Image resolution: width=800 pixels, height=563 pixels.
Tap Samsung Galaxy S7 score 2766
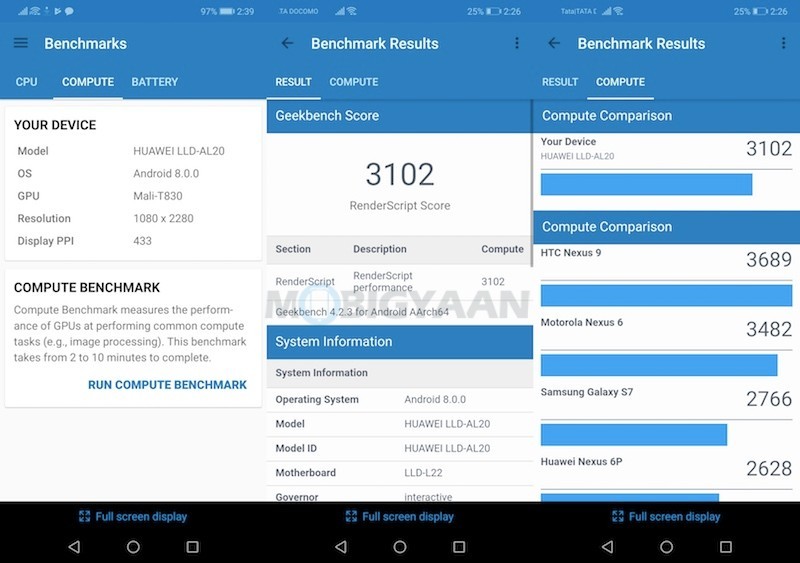click(x=769, y=399)
